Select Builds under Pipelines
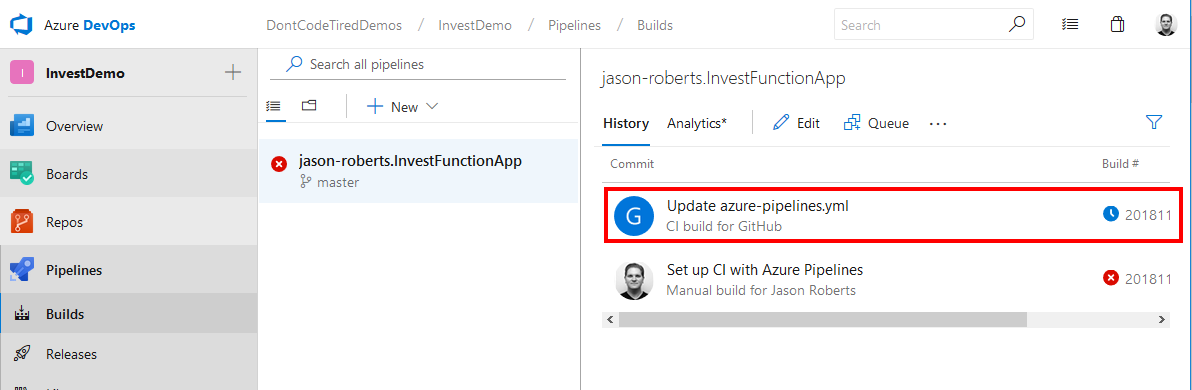1192x390 pixels. point(128,314)
